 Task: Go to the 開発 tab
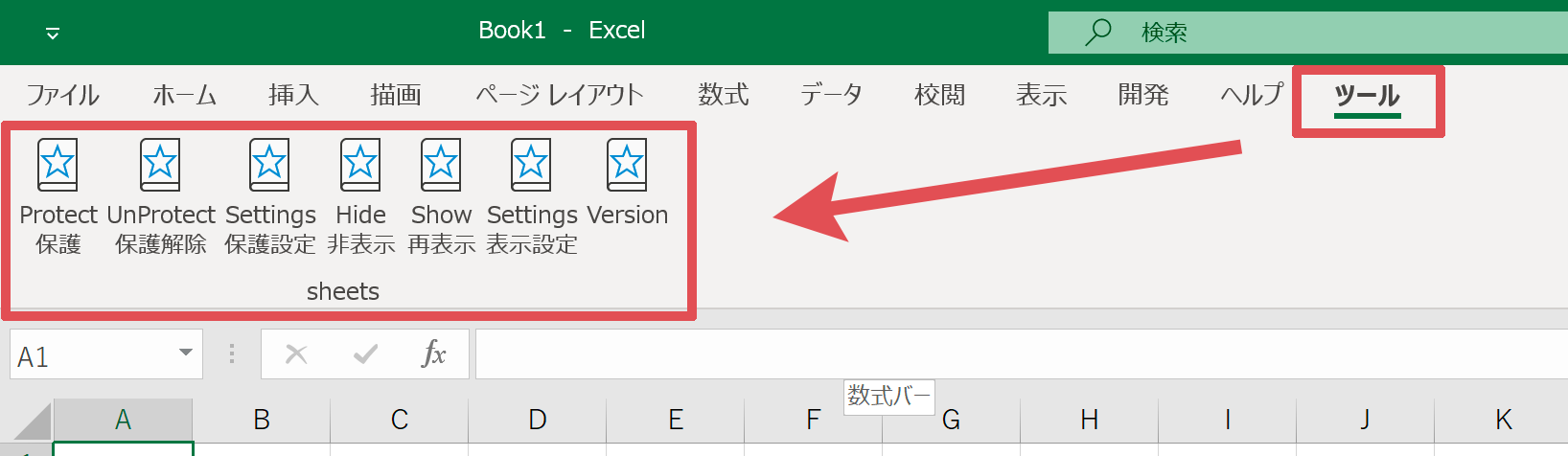pos(1142,95)
